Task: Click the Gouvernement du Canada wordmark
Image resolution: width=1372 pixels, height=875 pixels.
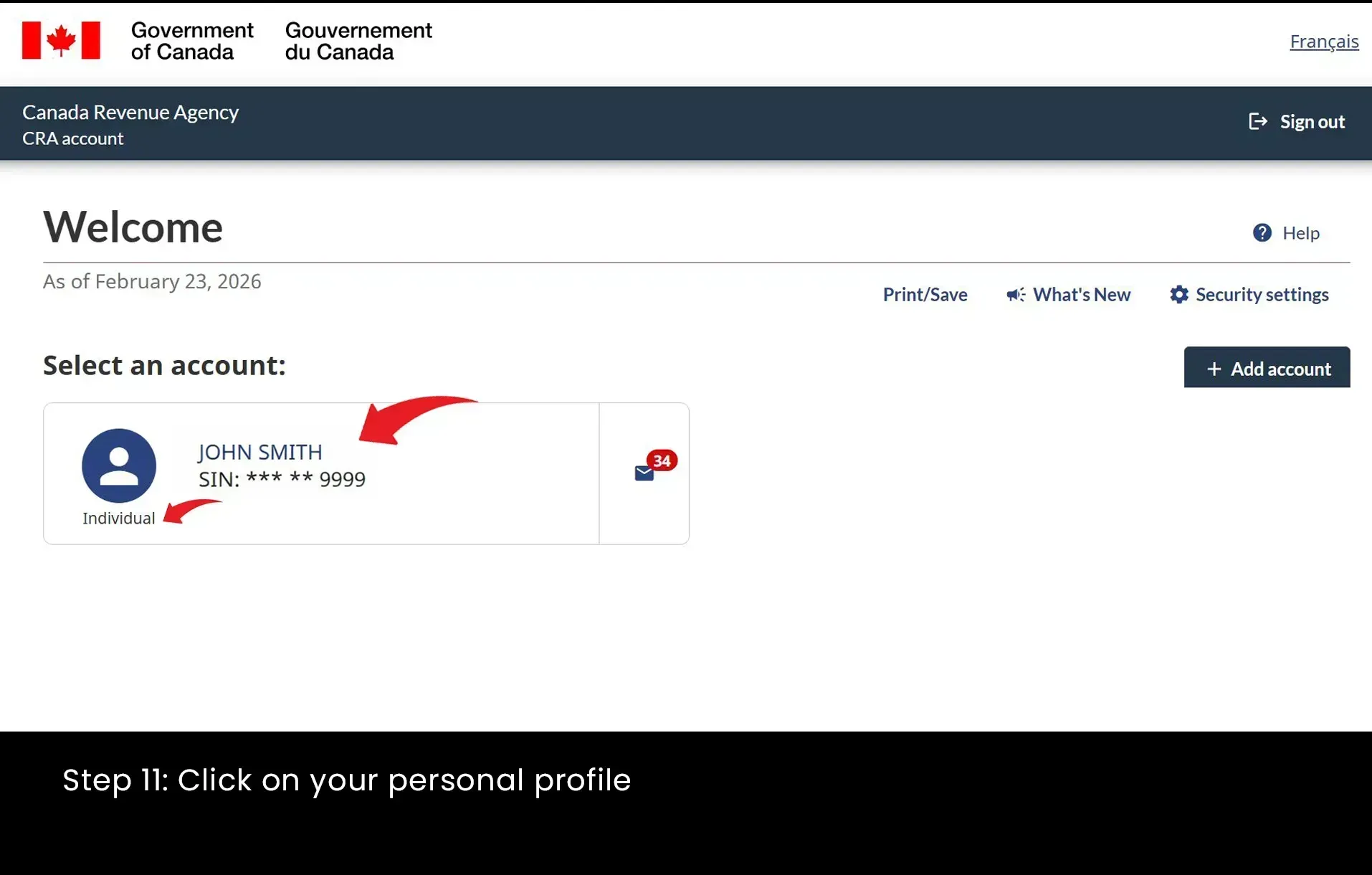Action: pos(358,41)
